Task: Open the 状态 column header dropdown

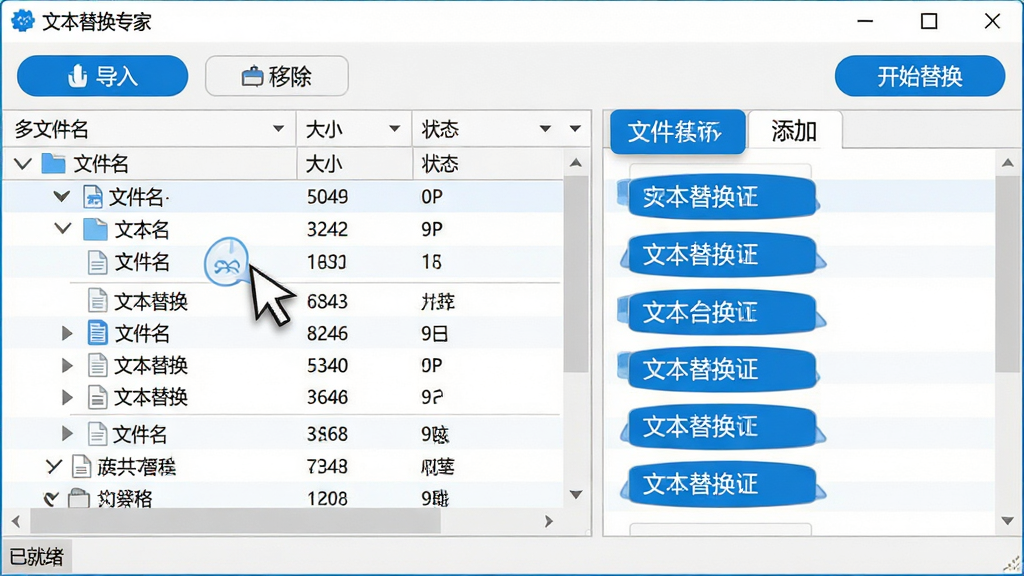Action: (545, 129)
